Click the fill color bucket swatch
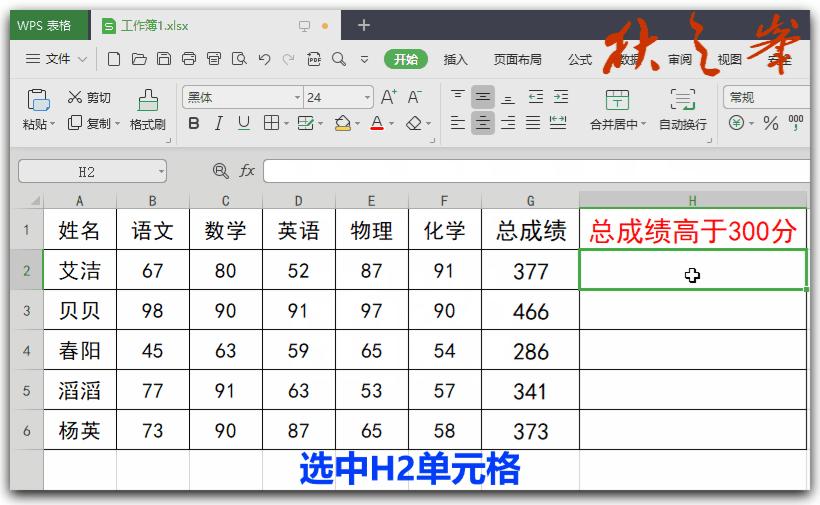The width and height of the screenshot is (820, 505). 343,123
